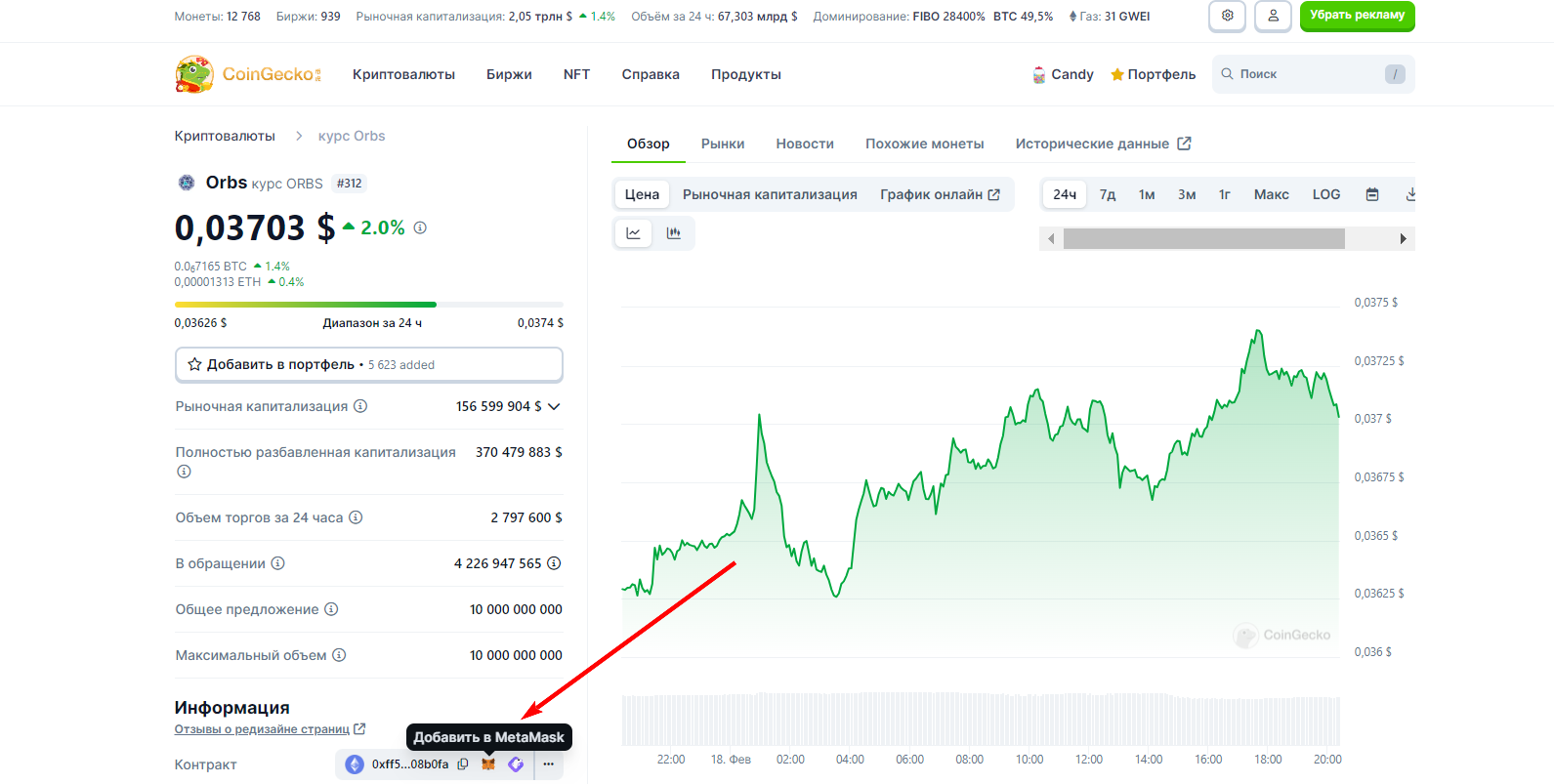This screenshot has width=1554, height=784.
Task: Click the search magnifier icon
Action: click(1227, 74)
